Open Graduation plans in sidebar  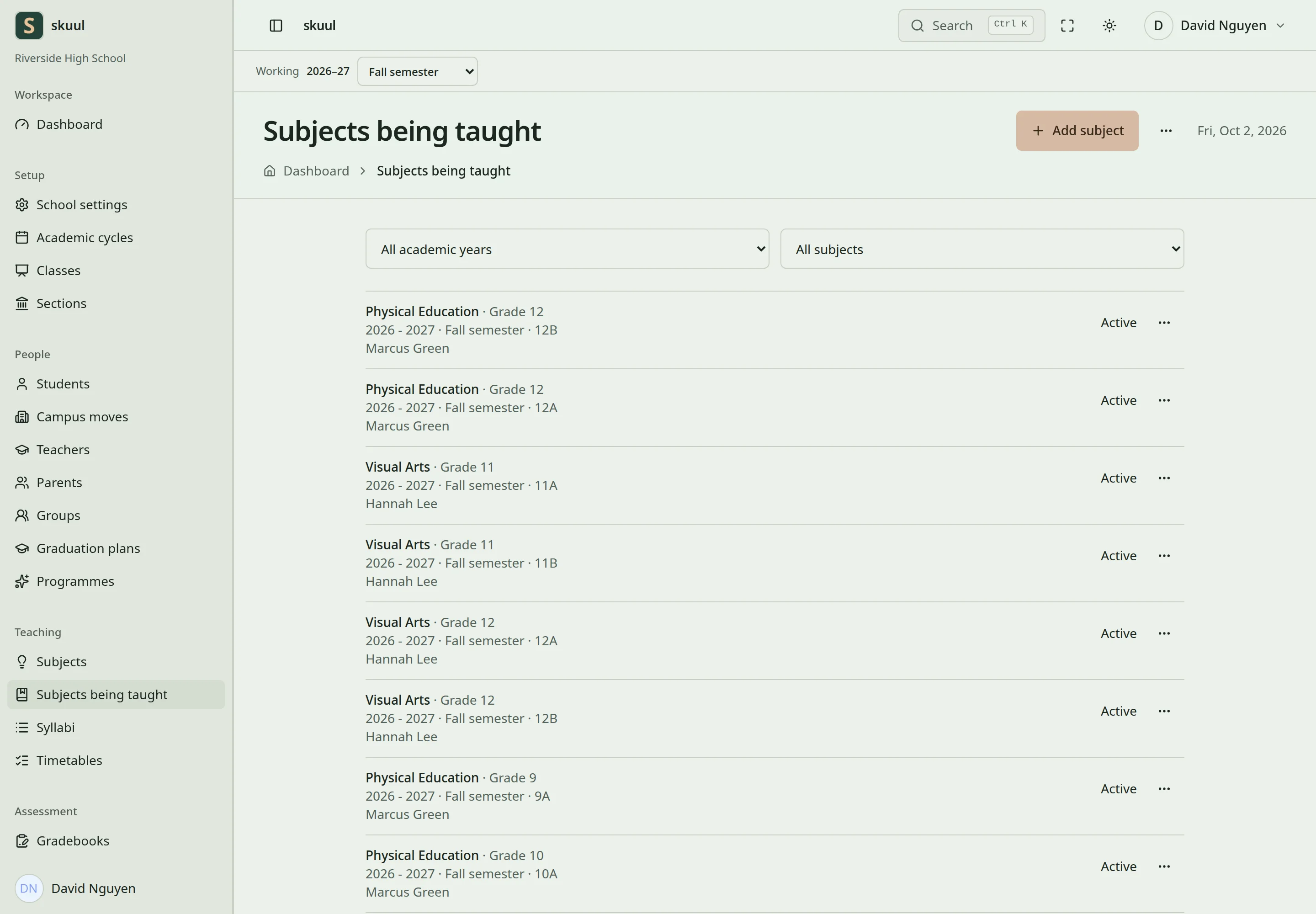(116, 549)
